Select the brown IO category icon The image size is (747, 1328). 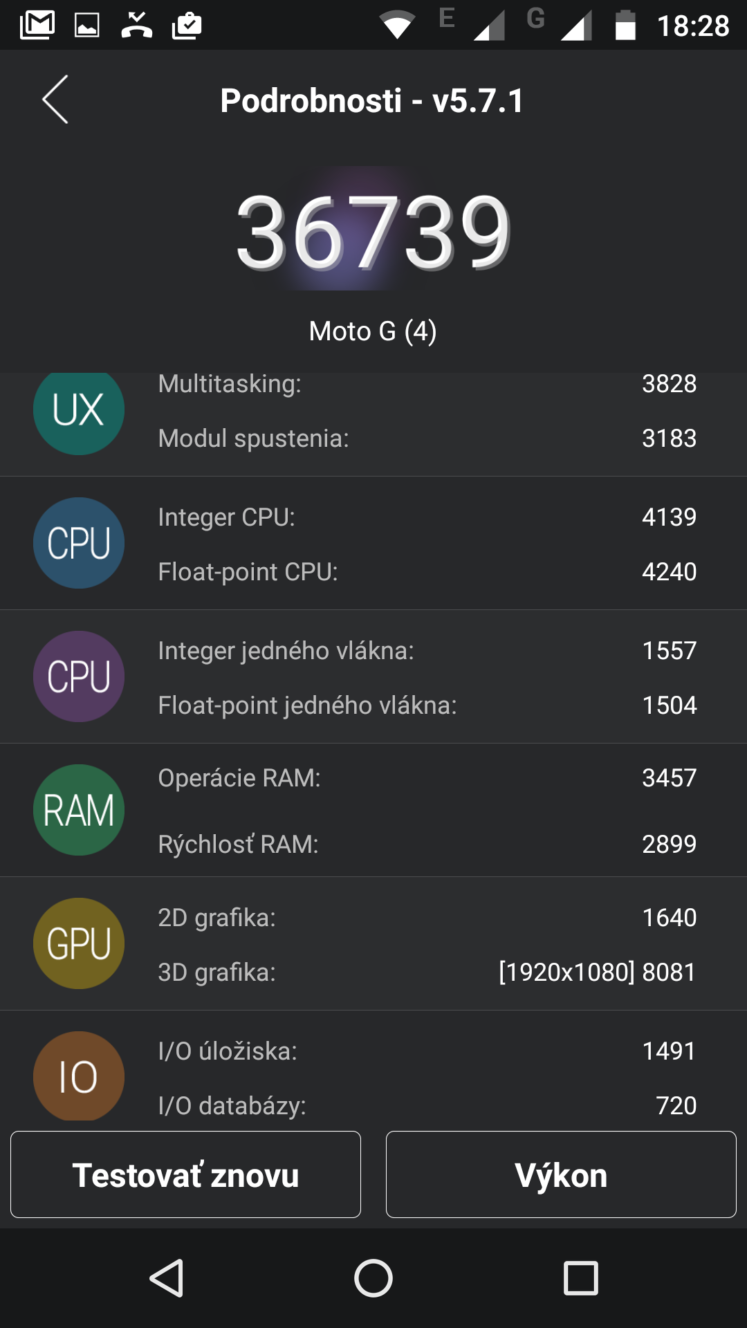point(79,1076)
